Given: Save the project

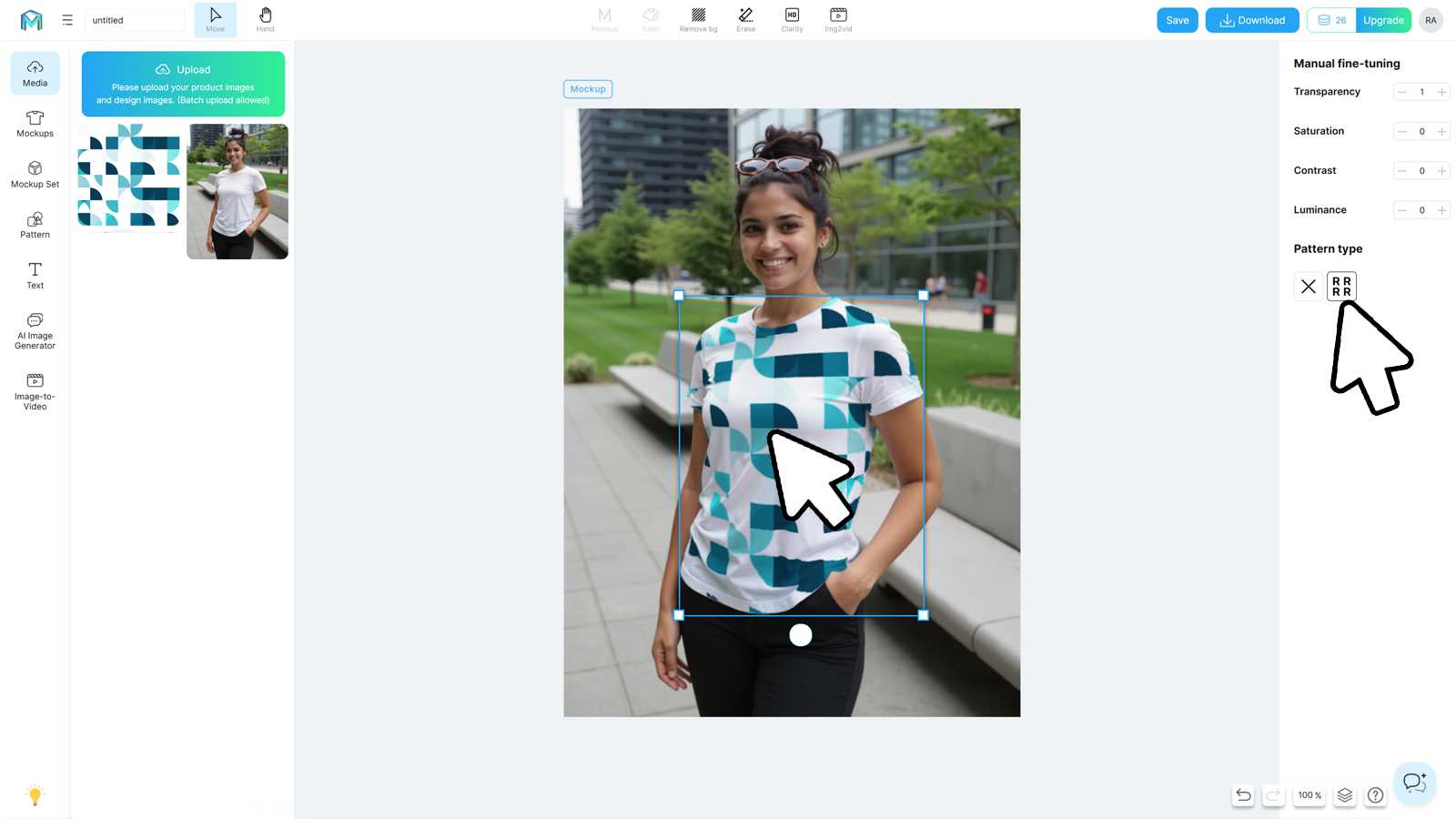Looking at the screenshot, I should click(1178, 20).
